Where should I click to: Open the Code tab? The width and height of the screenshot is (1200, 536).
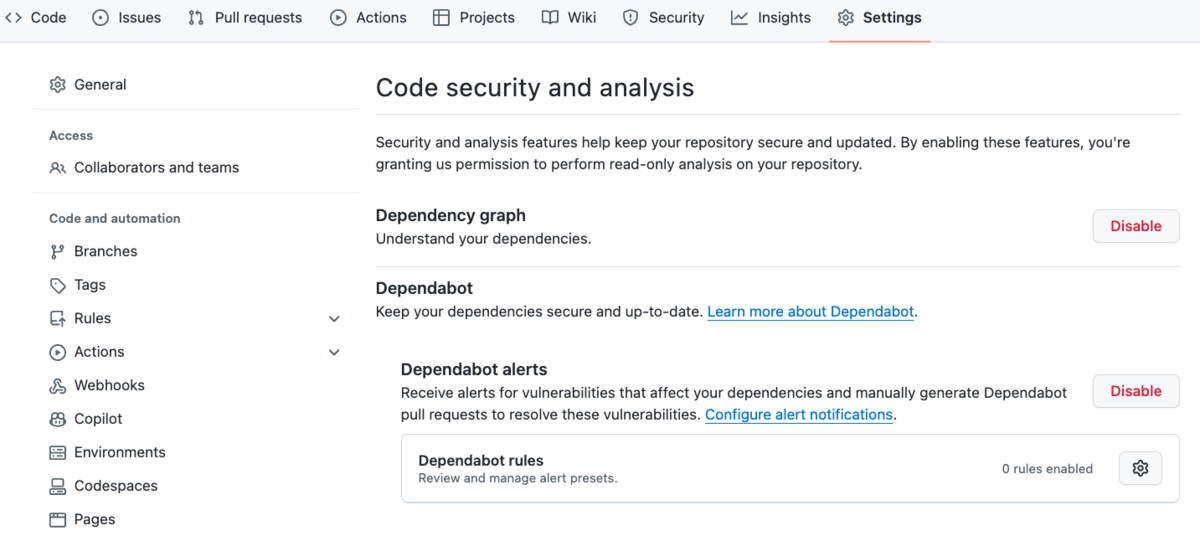35,17
